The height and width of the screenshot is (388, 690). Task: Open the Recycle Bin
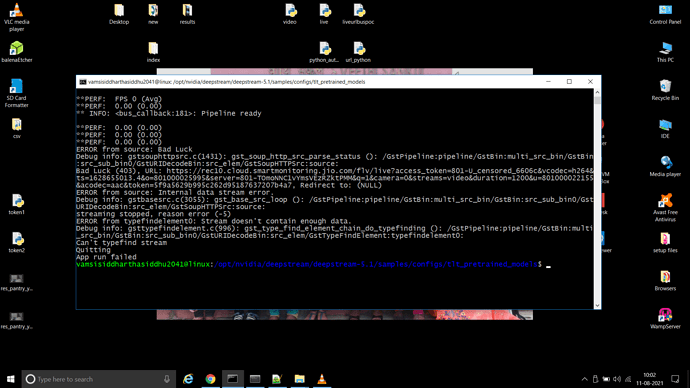[x=665, y=90]
